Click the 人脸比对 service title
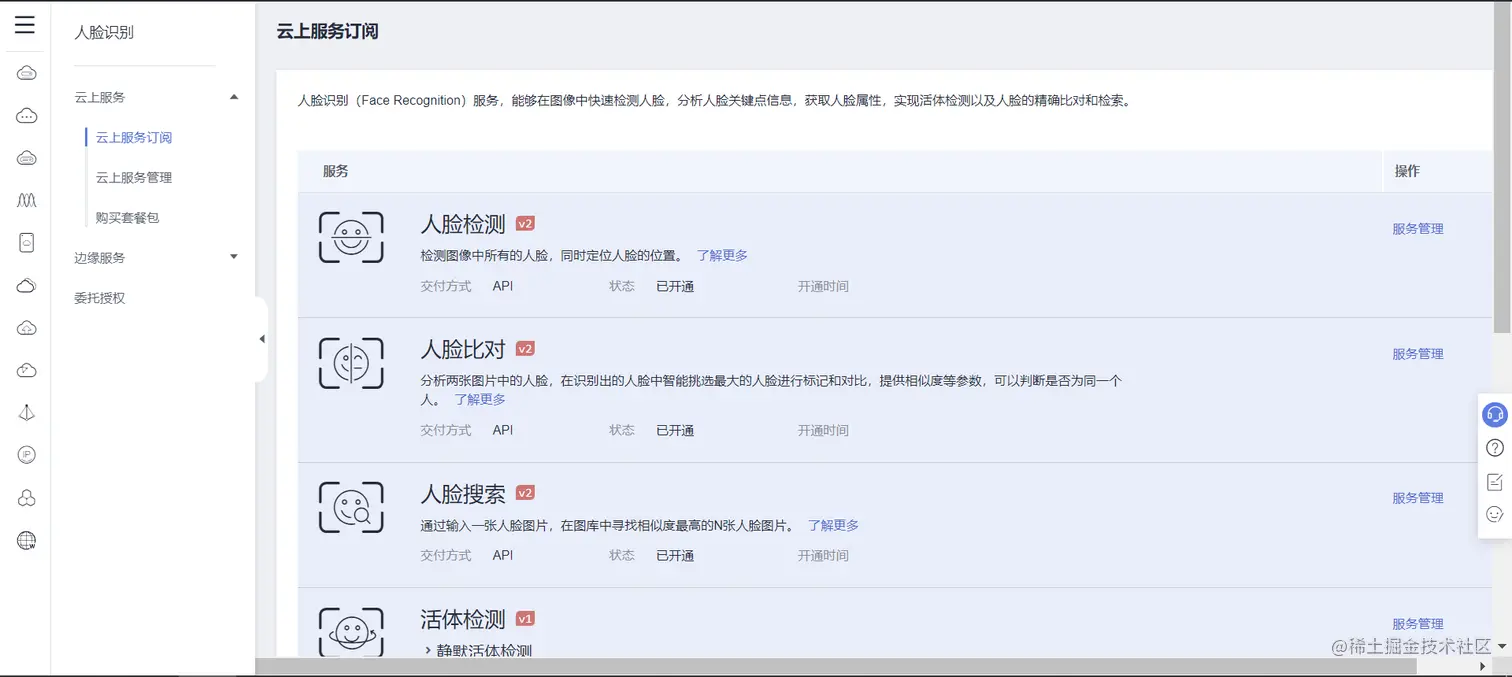The height and width of the screenshot is (677, 1512). point(463,349)
